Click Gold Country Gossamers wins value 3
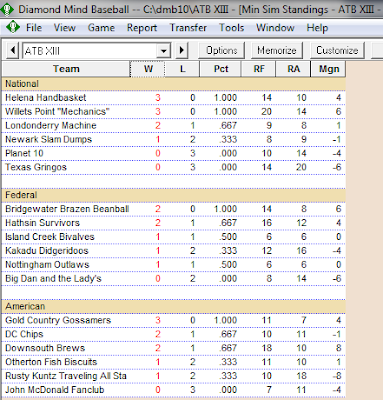383x400 pixels. click(x=158, y=320)
